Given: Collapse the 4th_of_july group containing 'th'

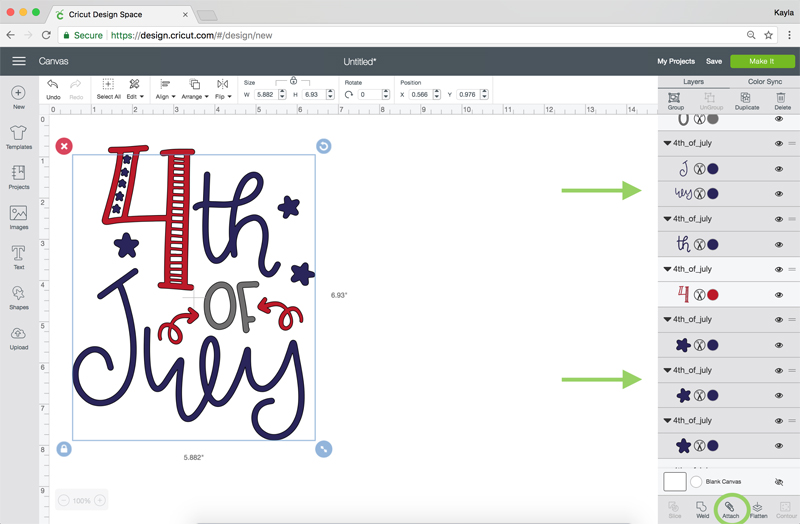Looking at the screenshot, I should [x=667, y=219].
